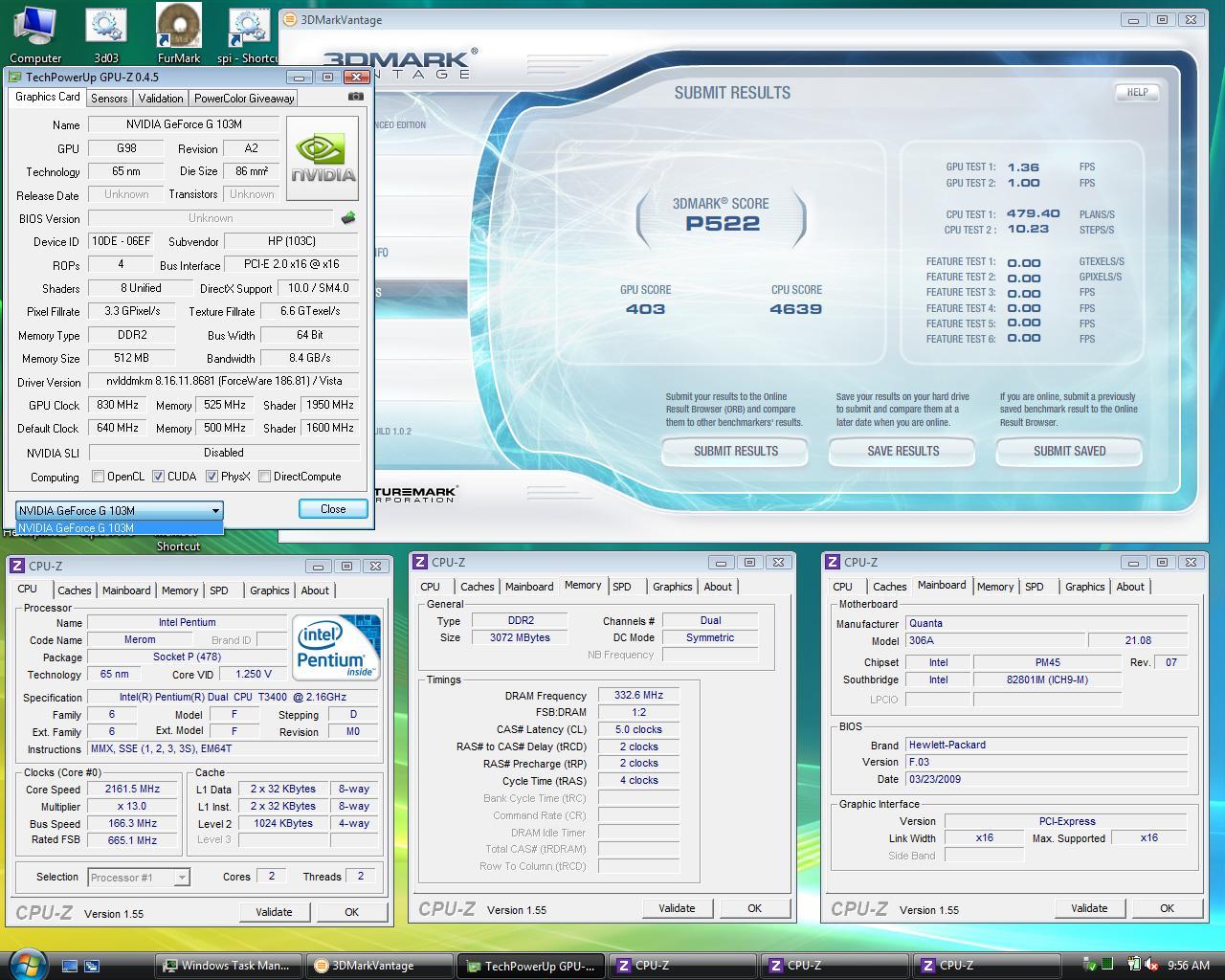
Task: Open the NVIDIA GeForce G 103M GPU dropdown
Action: pyautogui.click(x=120, y=510)
